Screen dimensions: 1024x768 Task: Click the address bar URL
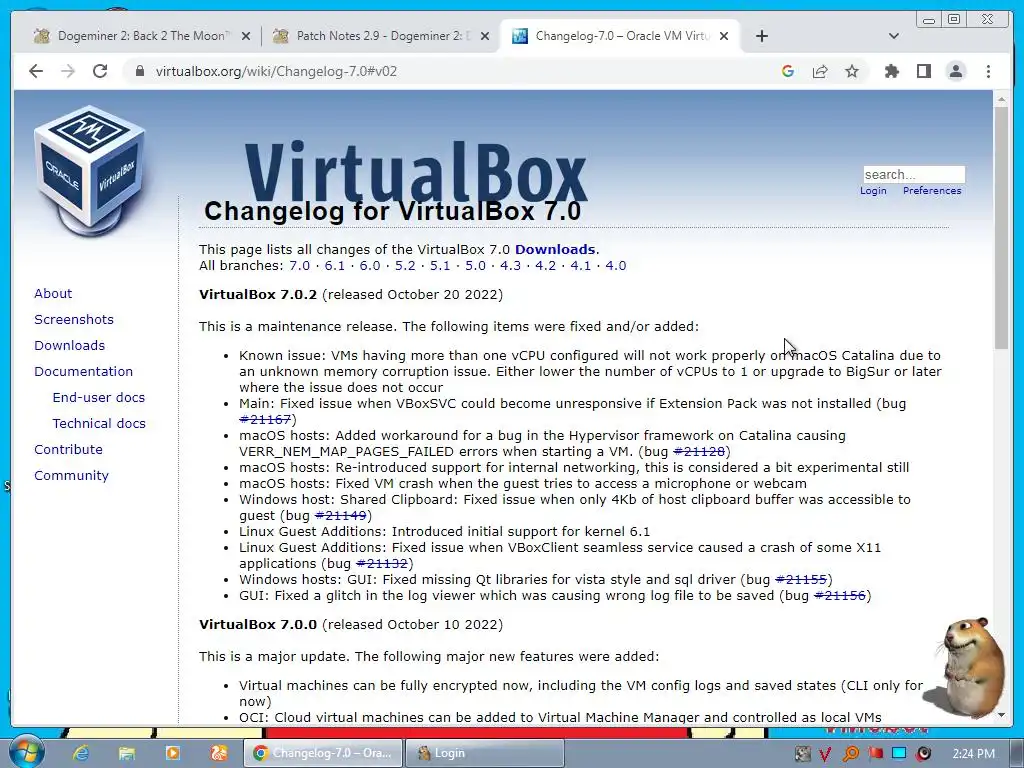[276, 71]
